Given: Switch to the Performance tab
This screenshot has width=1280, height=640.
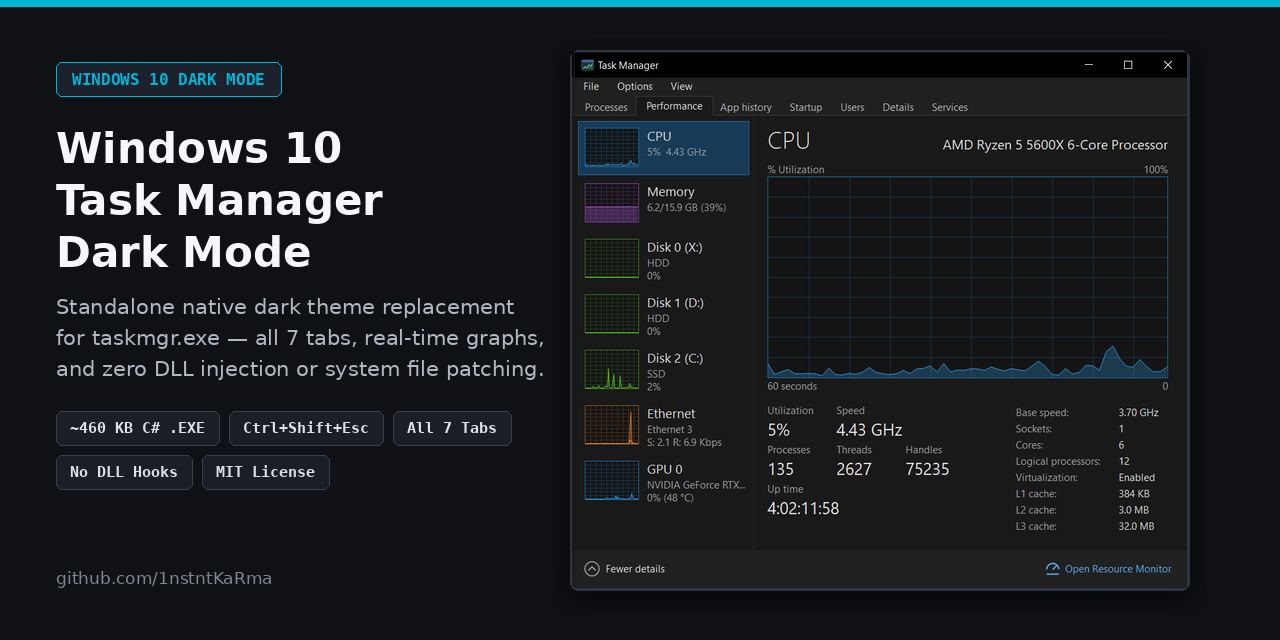Looking at the screenshot, I should (x=674, y=106).
